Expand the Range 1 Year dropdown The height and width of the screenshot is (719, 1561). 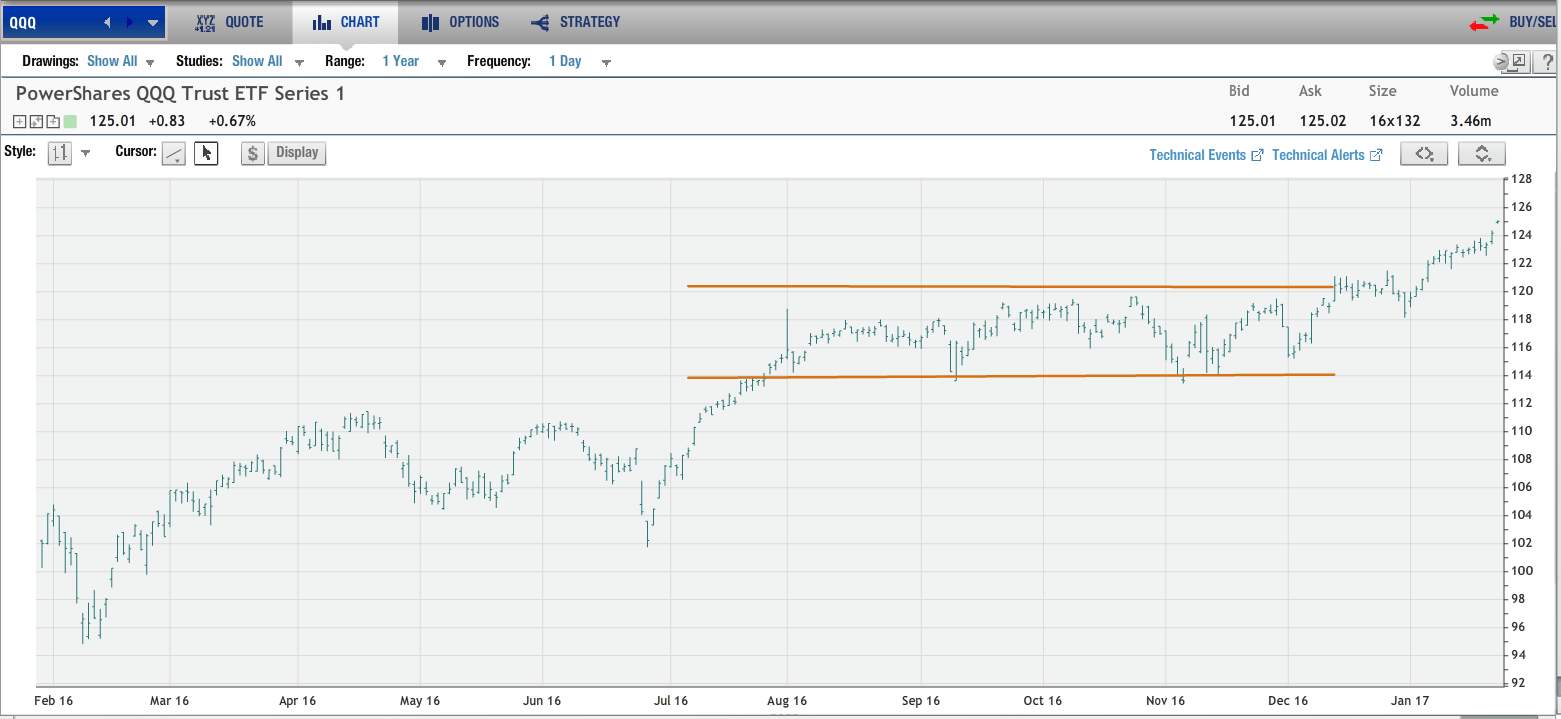point(414,61)
